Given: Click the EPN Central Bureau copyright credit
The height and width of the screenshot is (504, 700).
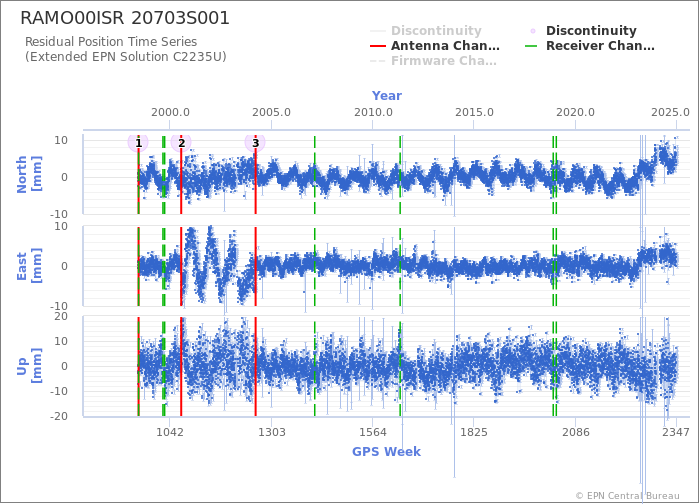Looking at the screenshot, I should [x=628, y=496].
